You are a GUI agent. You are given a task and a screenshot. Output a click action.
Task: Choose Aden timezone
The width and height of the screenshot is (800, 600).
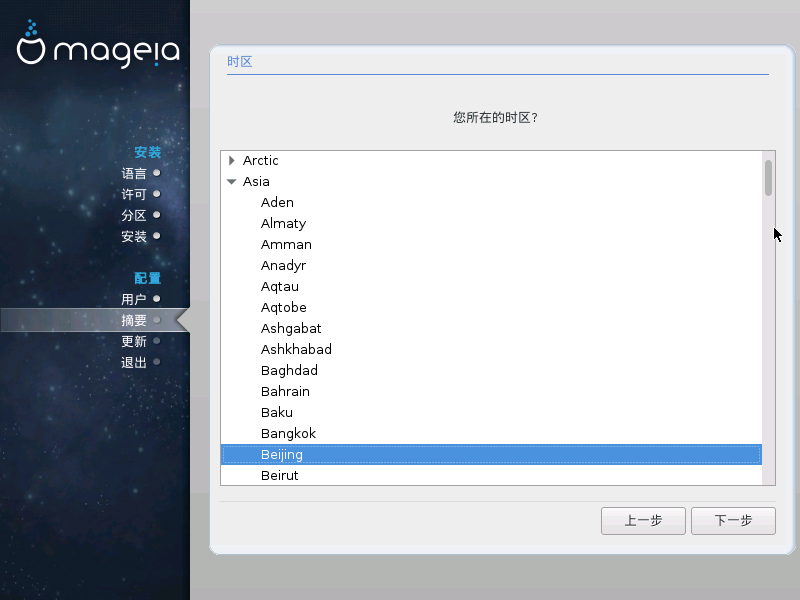277,203
